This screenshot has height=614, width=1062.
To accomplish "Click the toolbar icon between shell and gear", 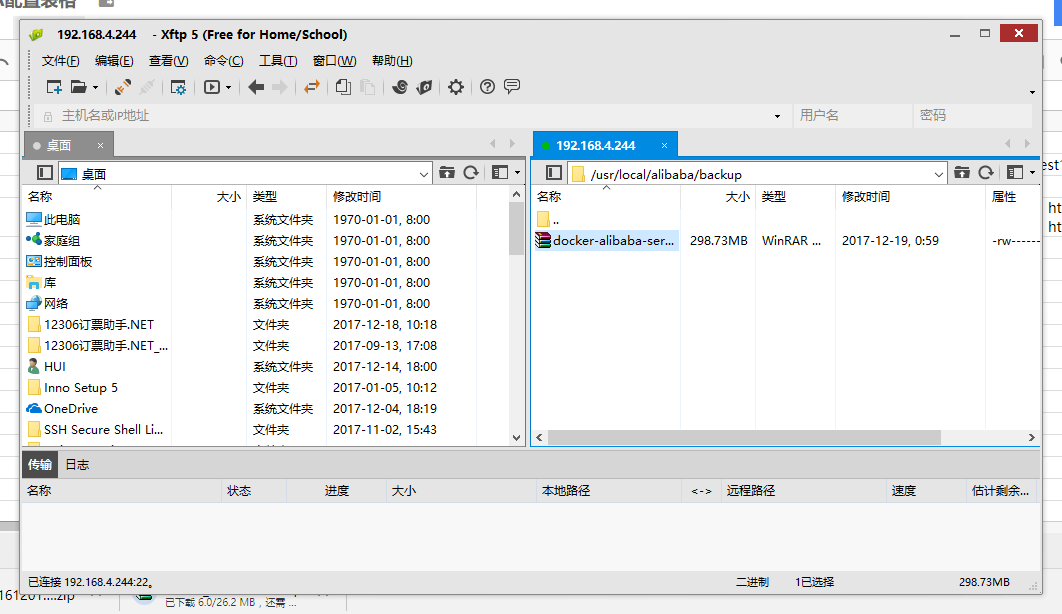I will [x=425, y=87].
